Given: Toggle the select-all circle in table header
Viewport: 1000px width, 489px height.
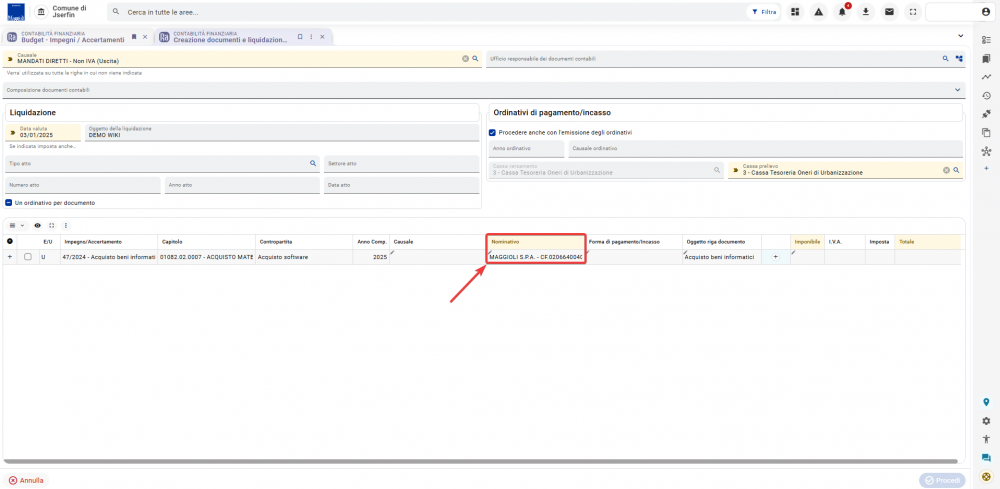Looking at the screenshot, I should (10, 242).
